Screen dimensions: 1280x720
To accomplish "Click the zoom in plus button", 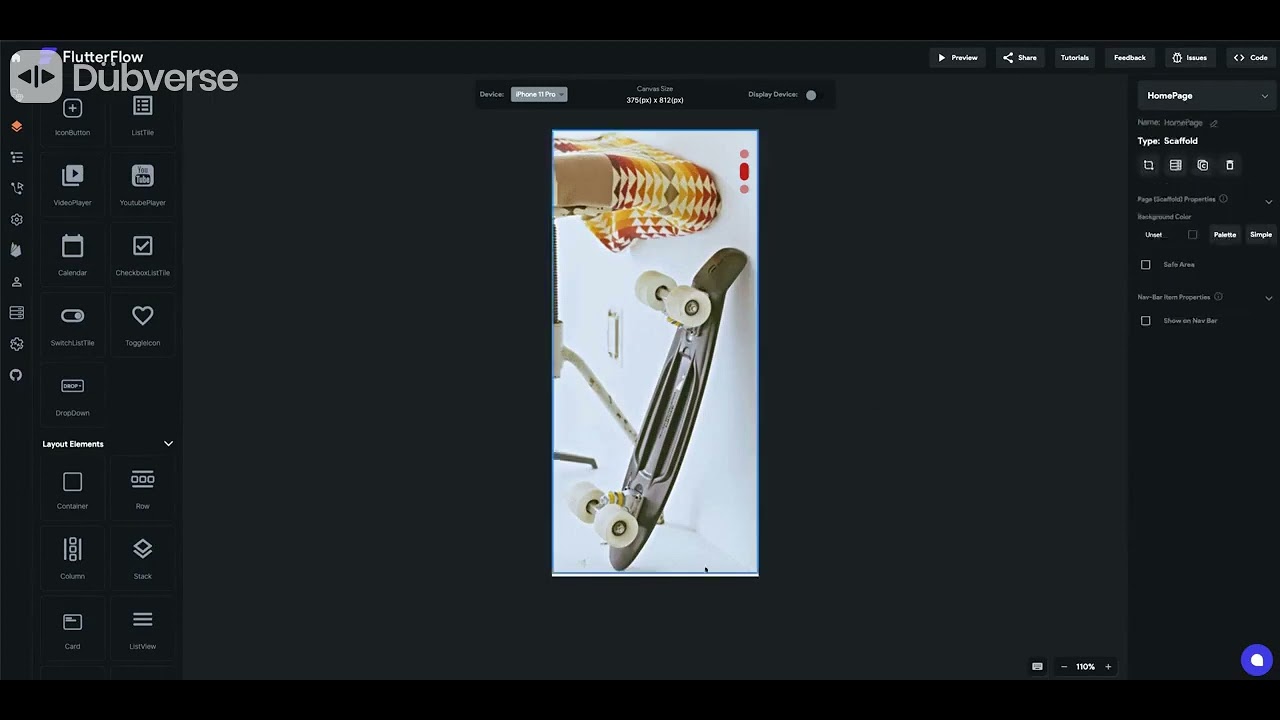I will [x=1108, y=667].
